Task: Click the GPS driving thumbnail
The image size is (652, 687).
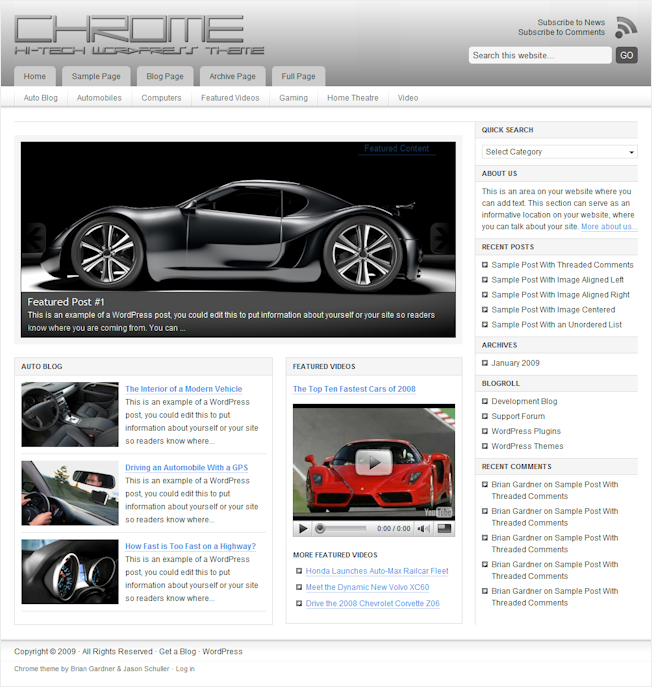Action: [70, 493]
